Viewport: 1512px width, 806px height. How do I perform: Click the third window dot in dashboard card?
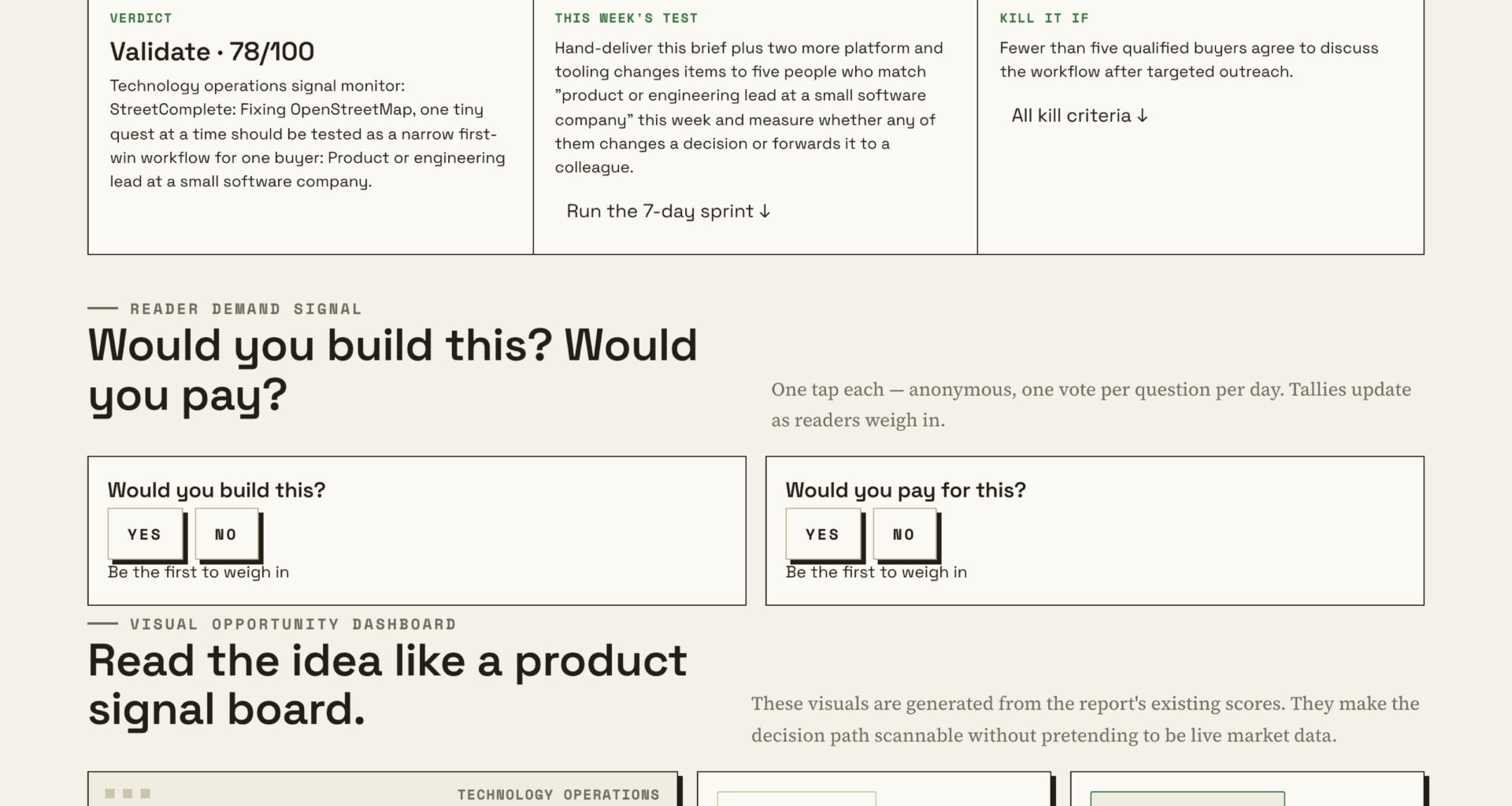tap(145, 793)
